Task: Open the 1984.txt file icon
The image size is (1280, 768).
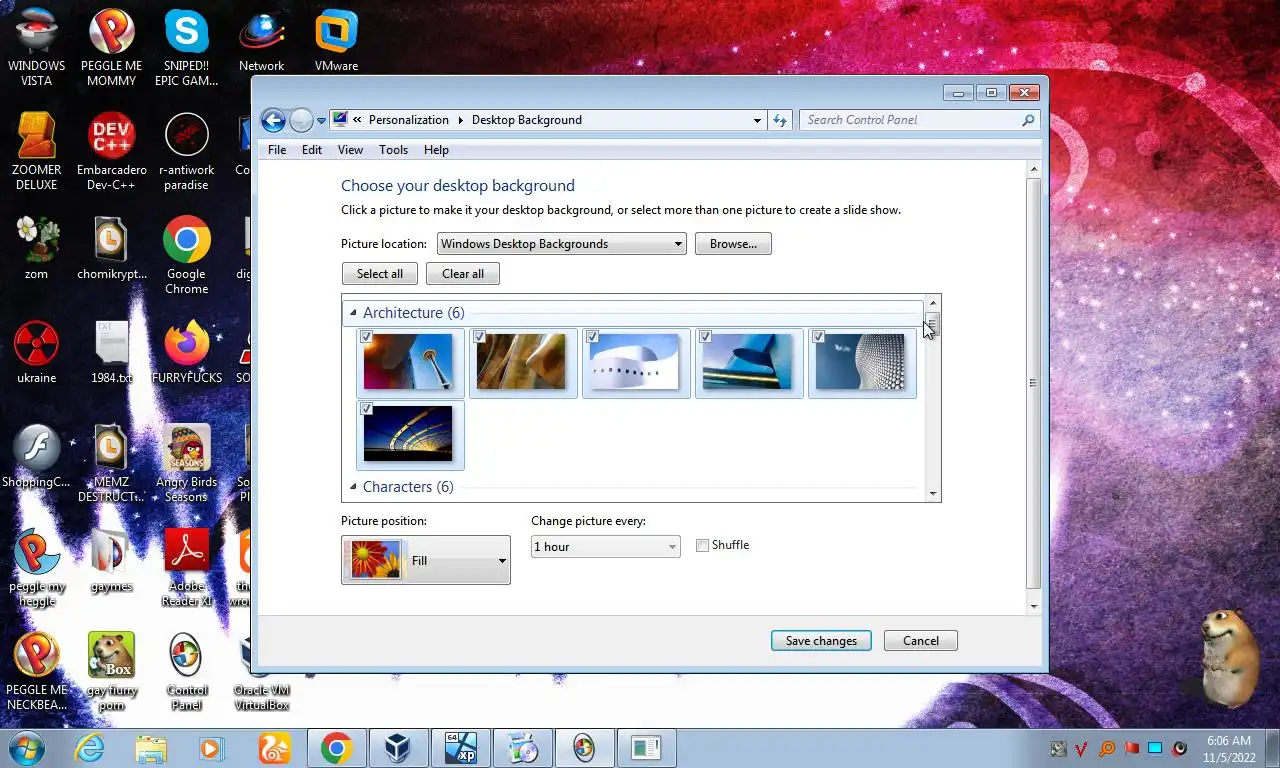Action: pos(111,351)
